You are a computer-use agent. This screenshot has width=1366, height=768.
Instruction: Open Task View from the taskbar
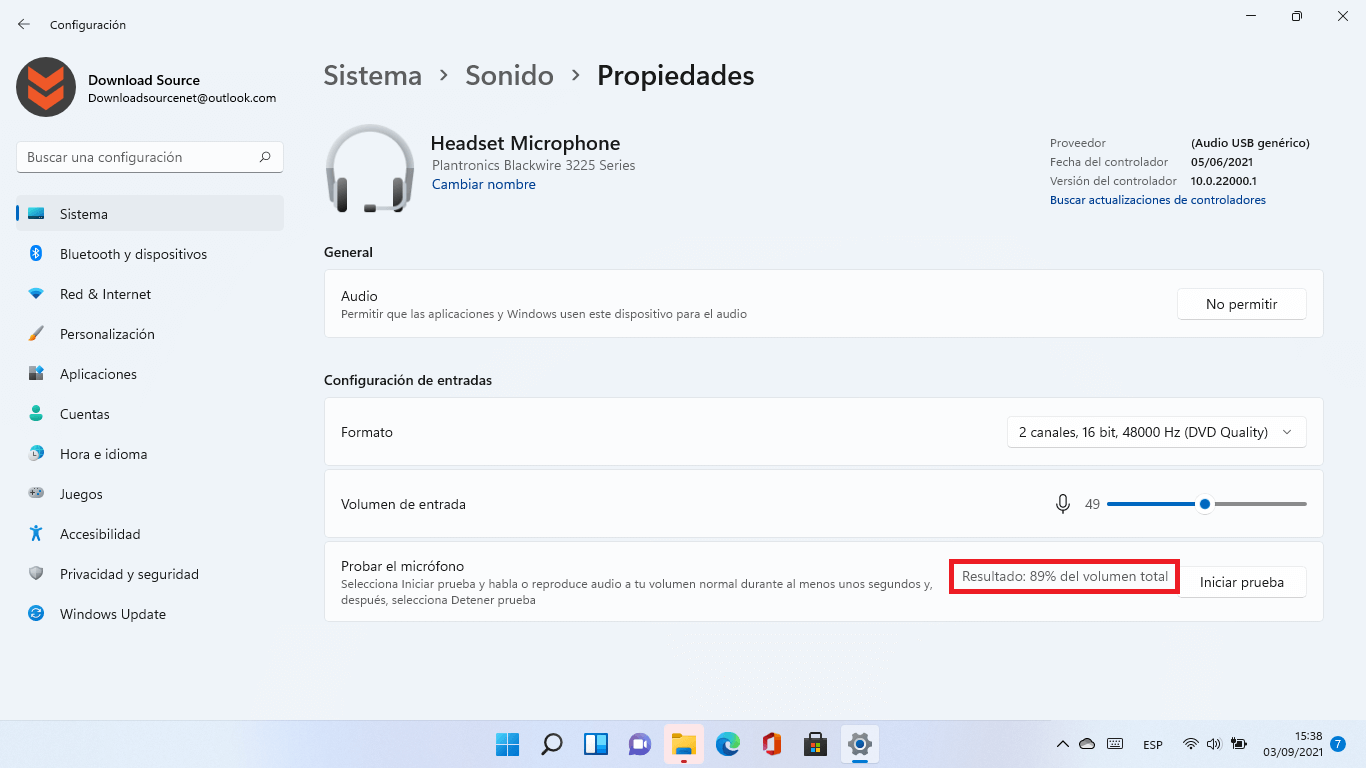coord(596,744)
